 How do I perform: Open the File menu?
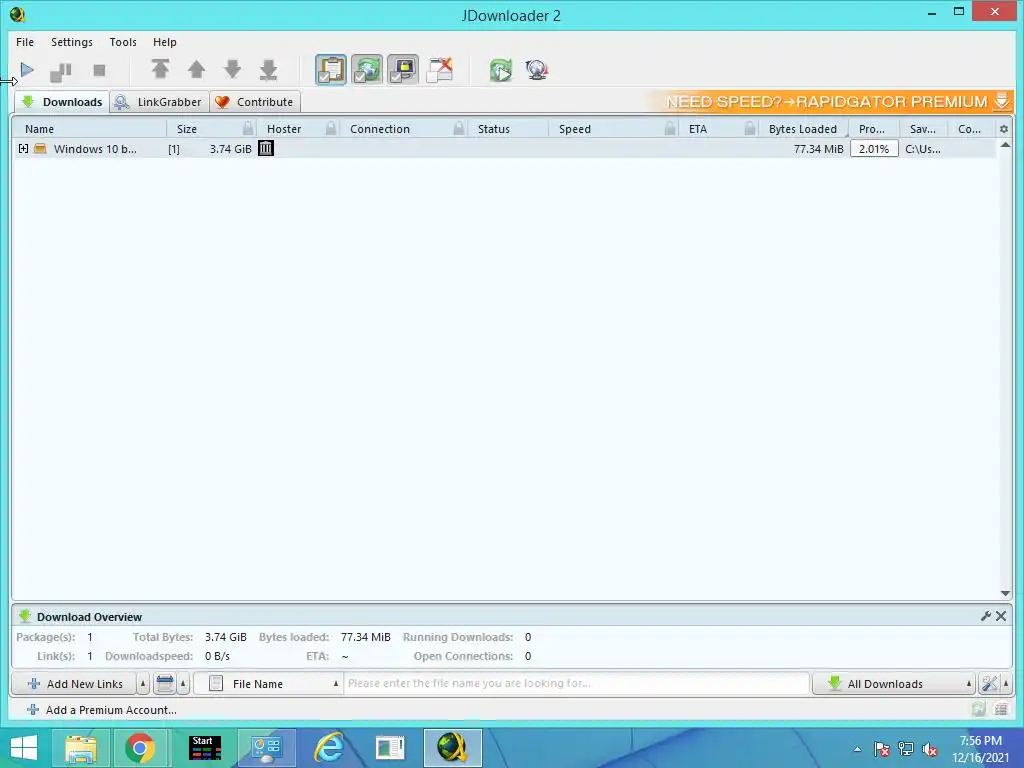click(x=25, y=42)
